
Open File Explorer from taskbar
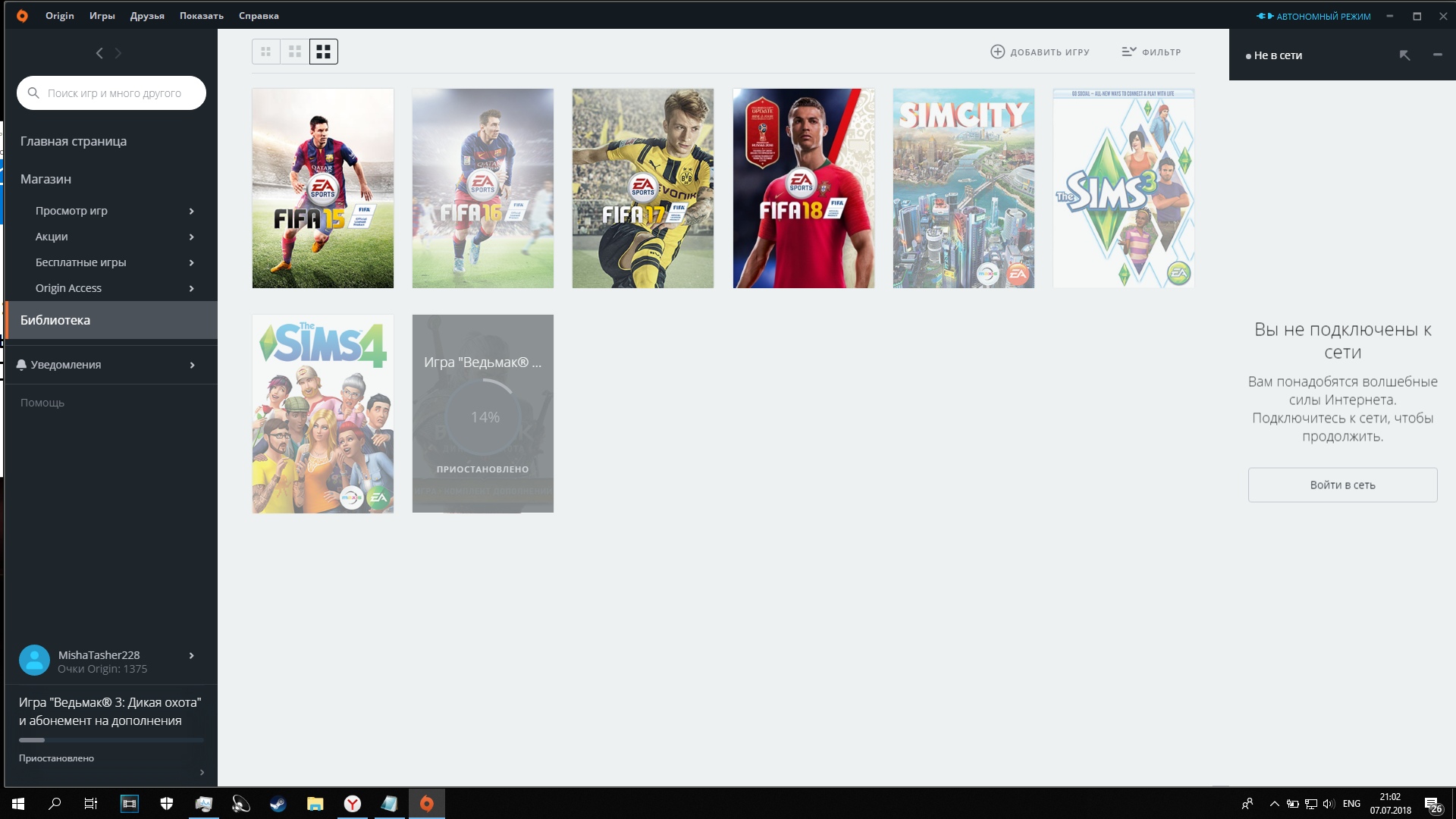[x=315, y=804]
